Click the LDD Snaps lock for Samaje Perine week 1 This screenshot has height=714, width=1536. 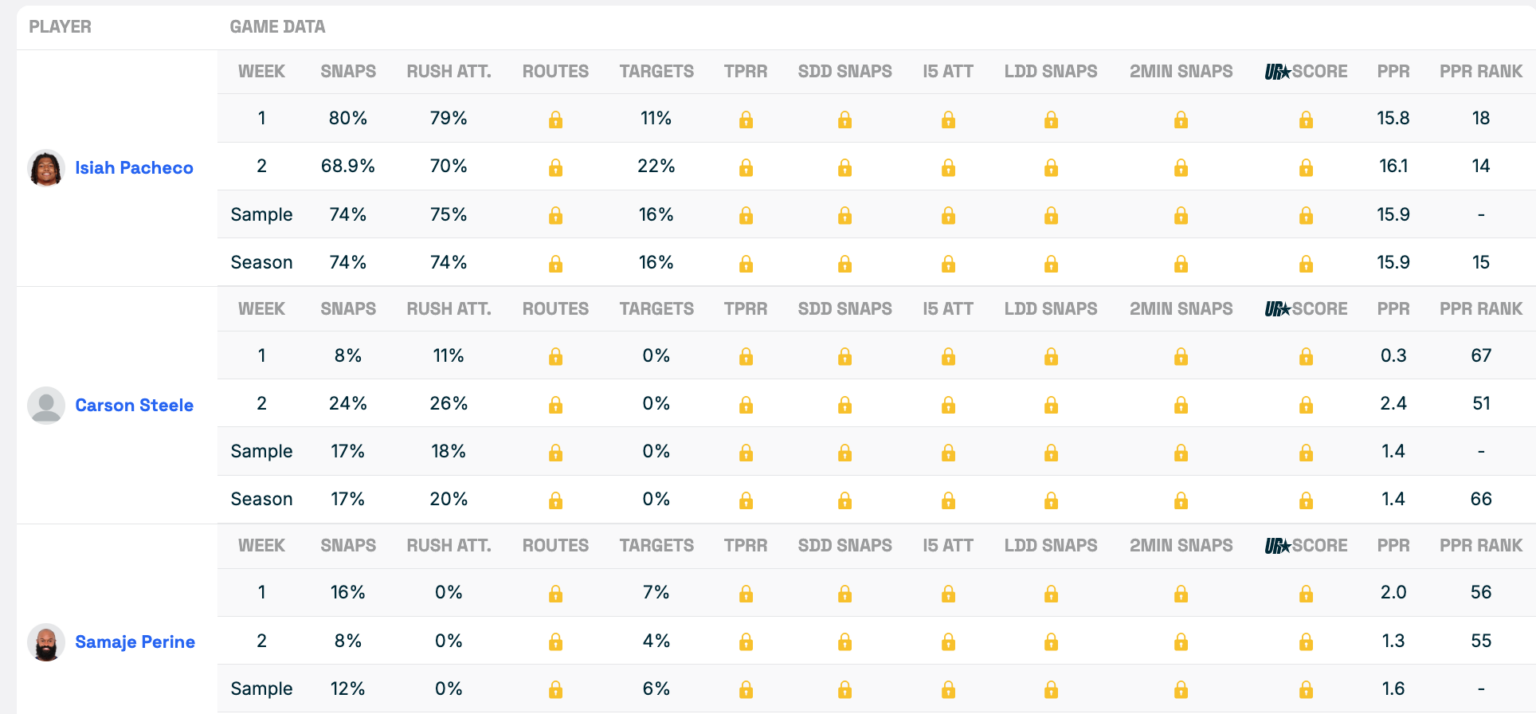click(1050, 593)
